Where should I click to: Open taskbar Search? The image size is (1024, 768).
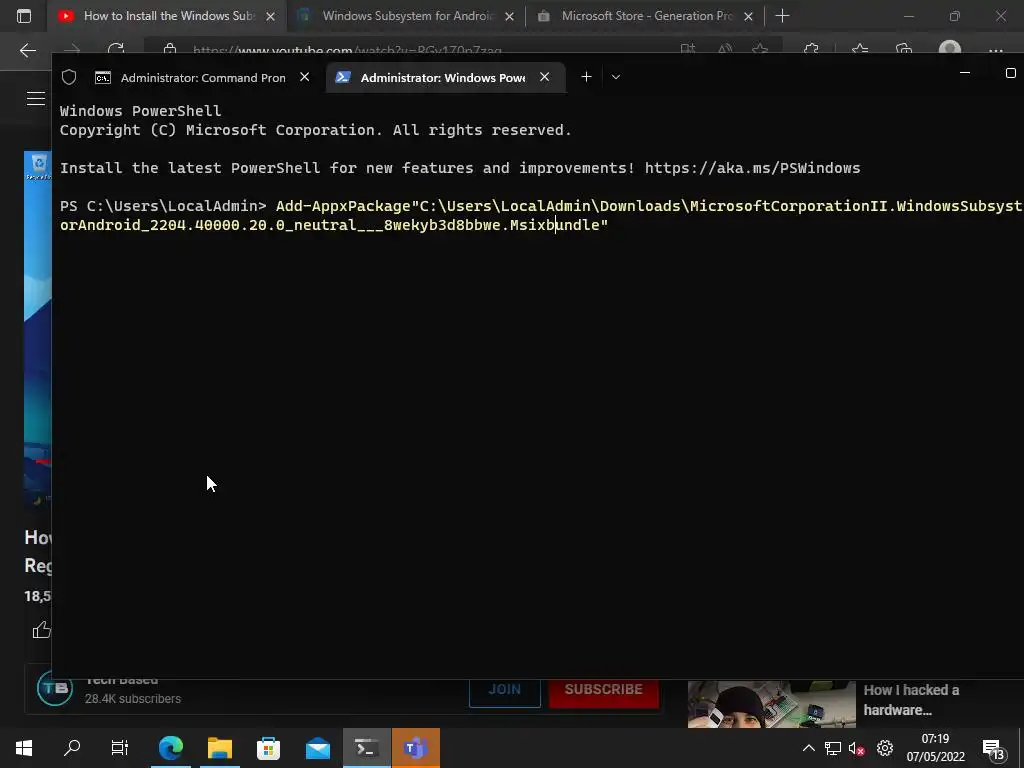72,748
